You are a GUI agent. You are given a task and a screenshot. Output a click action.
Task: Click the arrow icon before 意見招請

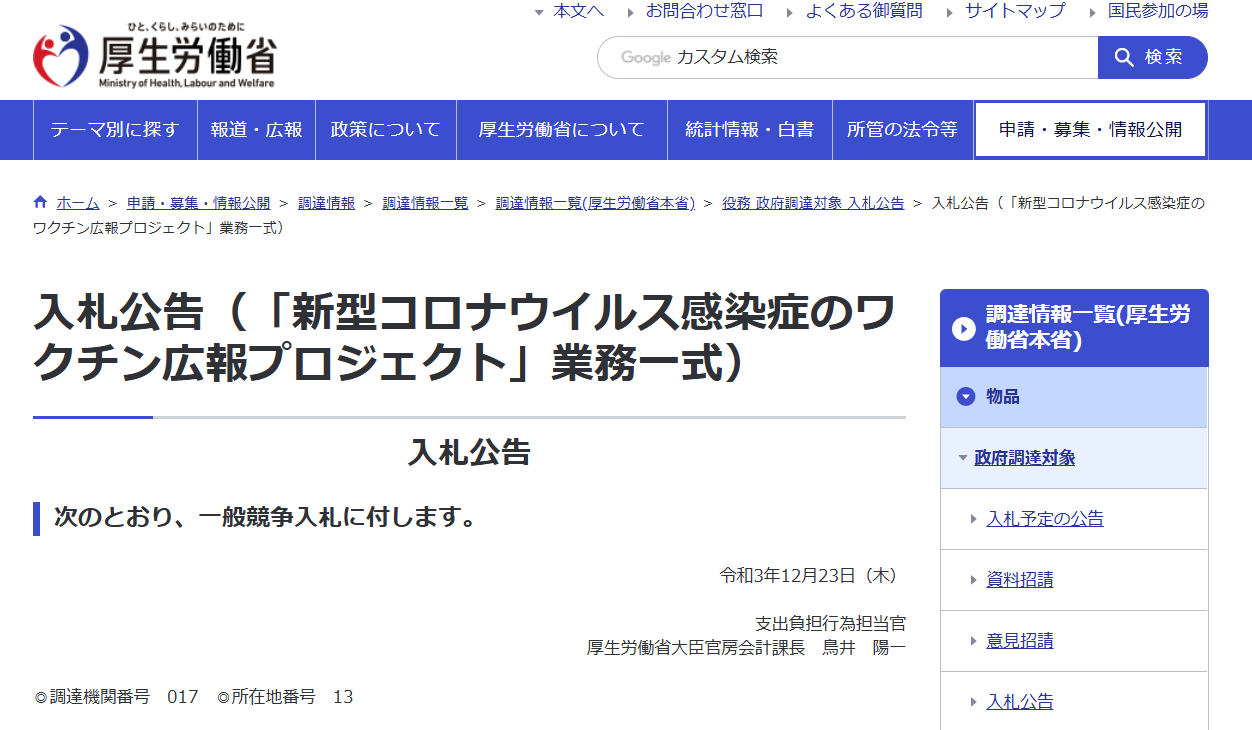(x=974, y=641)
